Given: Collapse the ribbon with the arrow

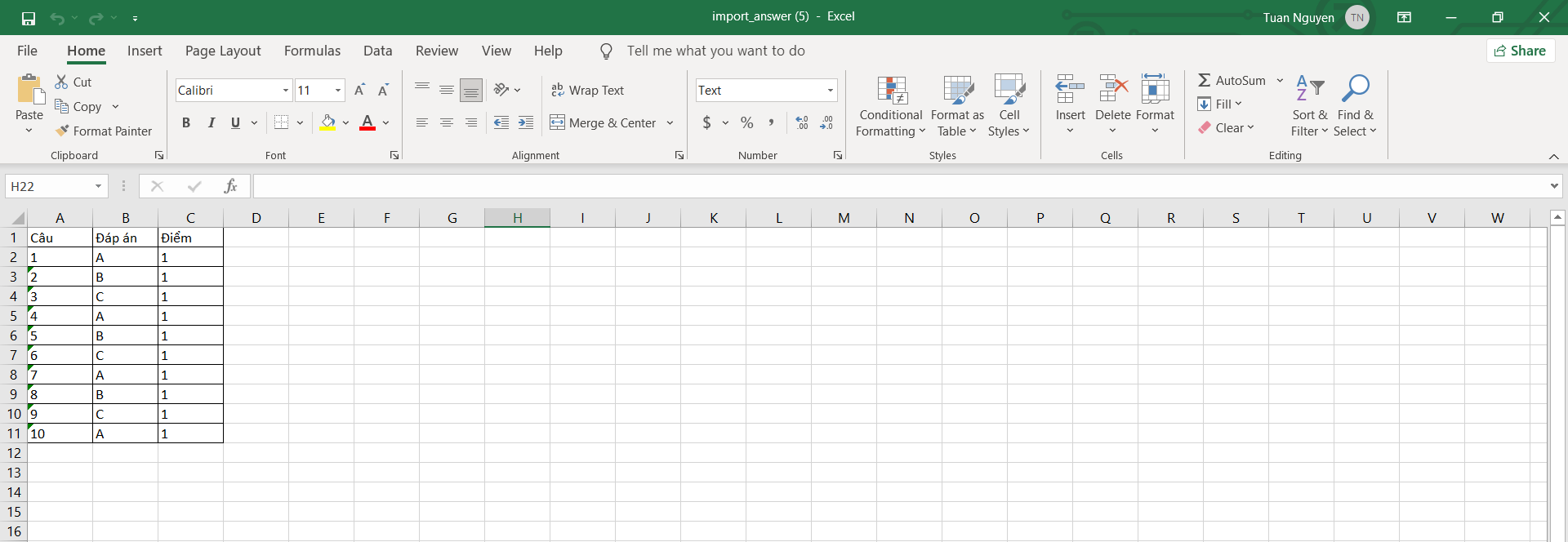Looking at the screenshot, I should point(1553,156).
